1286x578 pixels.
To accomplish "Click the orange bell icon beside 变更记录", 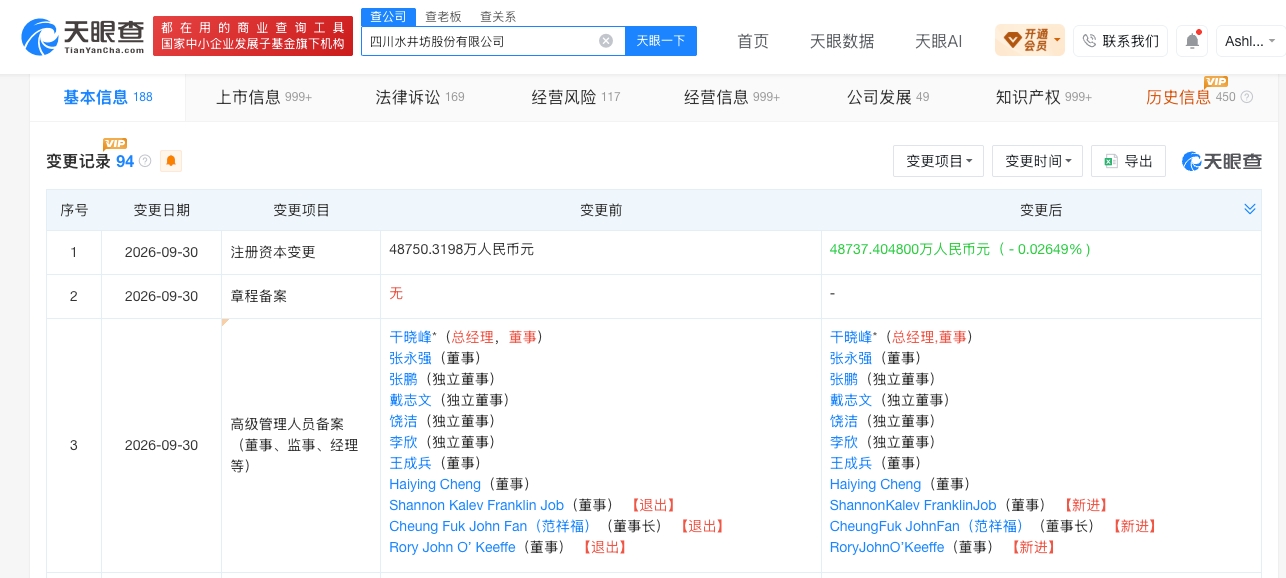I will (x=171, y=161).
